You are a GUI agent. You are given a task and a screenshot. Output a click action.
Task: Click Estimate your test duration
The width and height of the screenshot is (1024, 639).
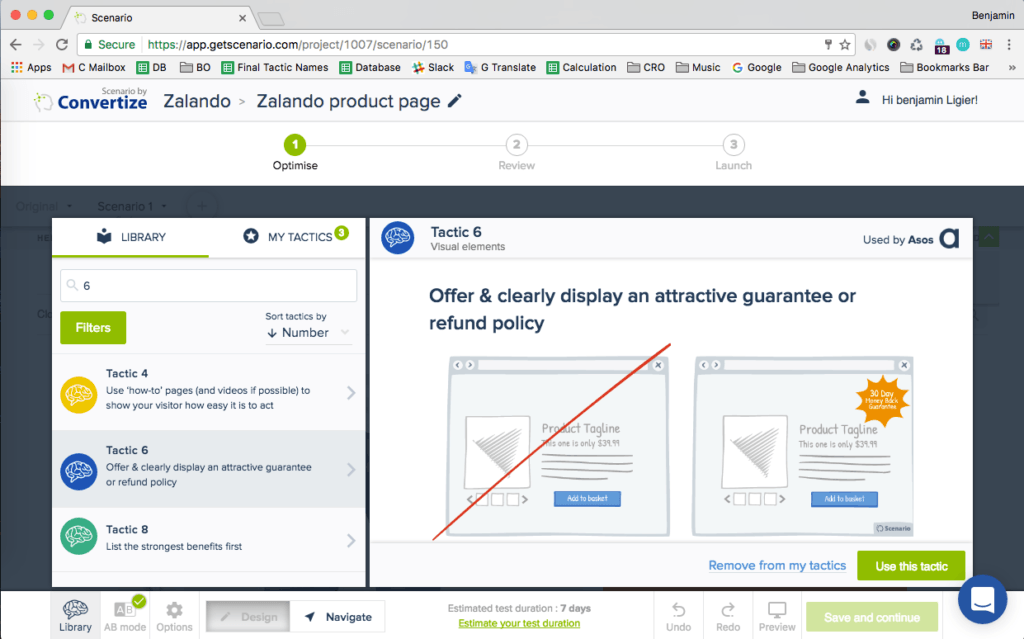point(519,623)
